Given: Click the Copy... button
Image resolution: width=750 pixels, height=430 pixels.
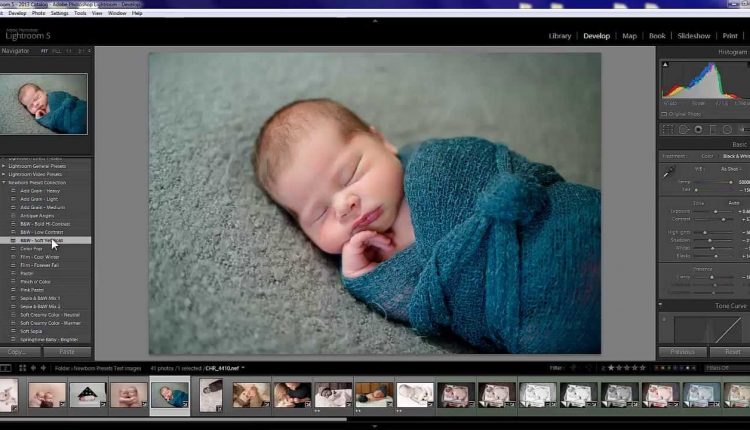Looking at the screenshot, I should coord(19,352).
